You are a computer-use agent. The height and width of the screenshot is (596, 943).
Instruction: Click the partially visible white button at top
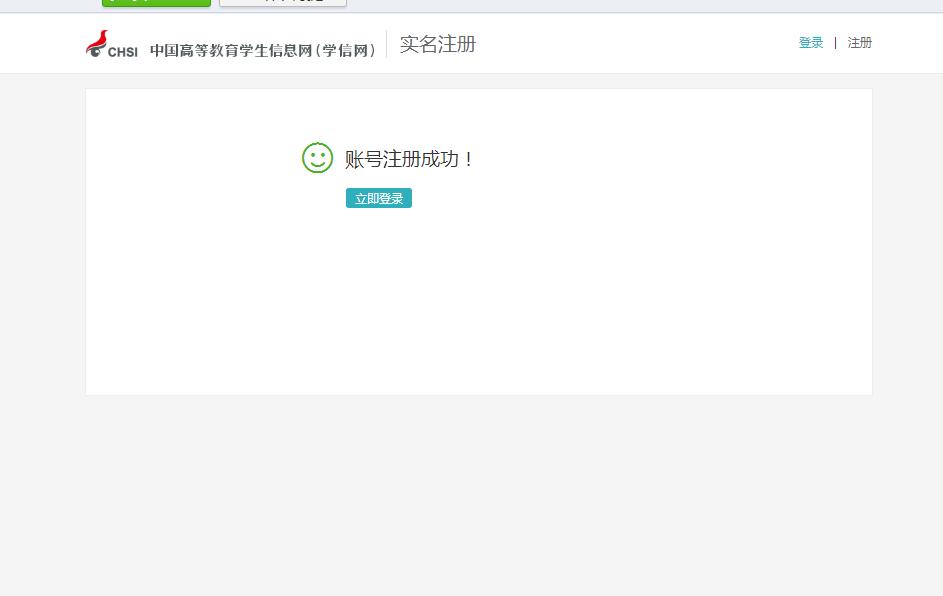click(x=283, y=3)
